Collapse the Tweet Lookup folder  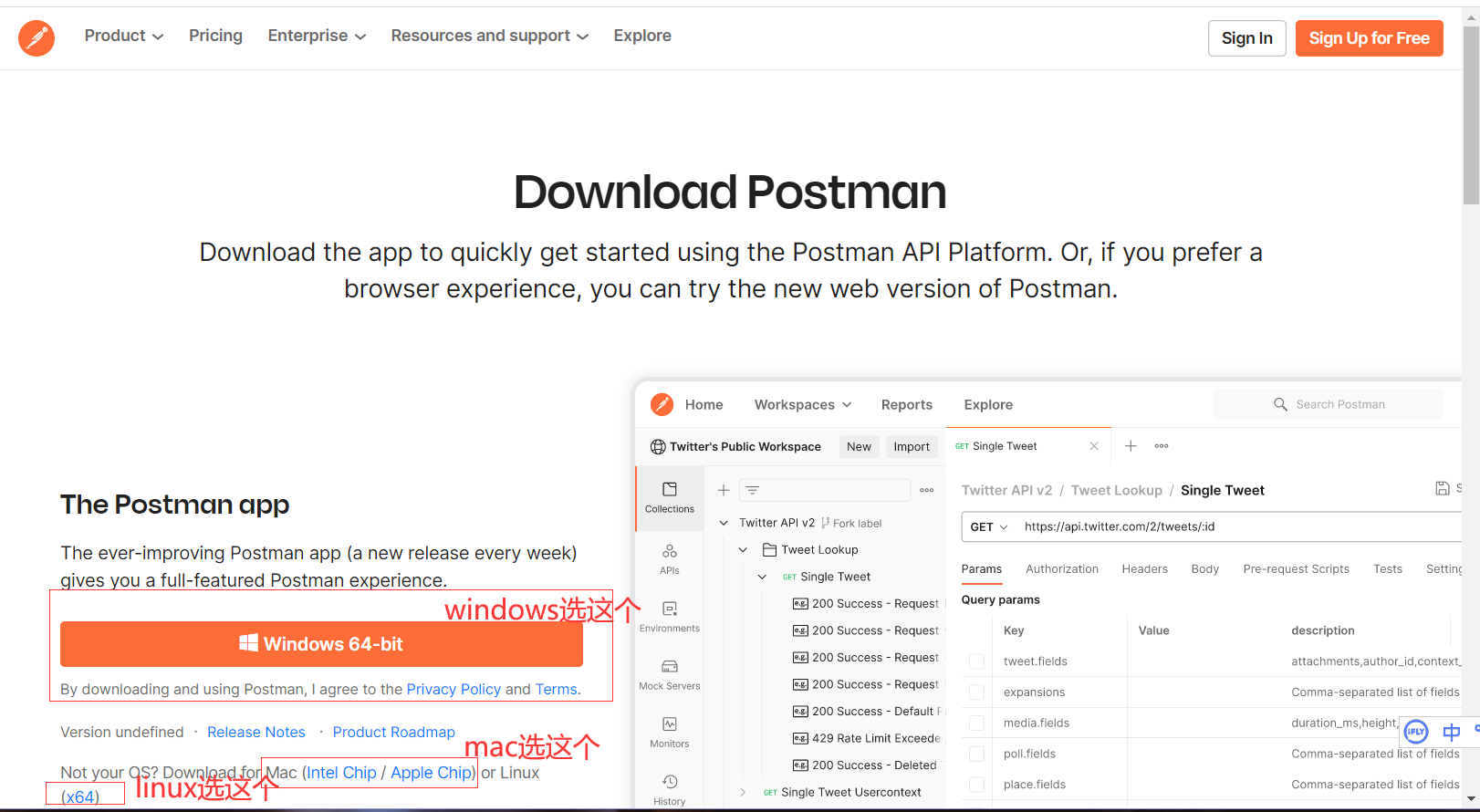coord(743,549)
